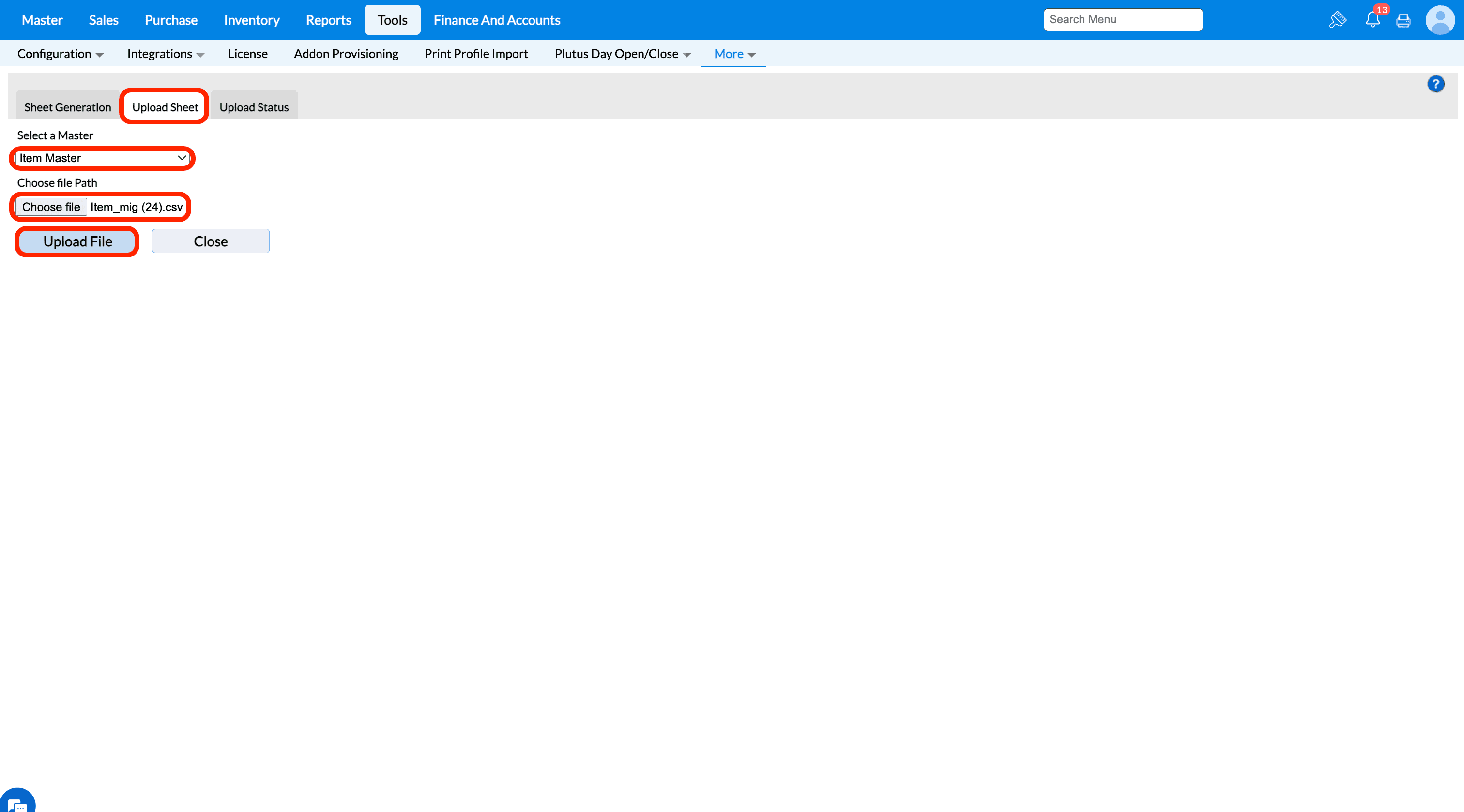Switch to Upload Status tab
1464x812 pixels.
pos(254,107)
